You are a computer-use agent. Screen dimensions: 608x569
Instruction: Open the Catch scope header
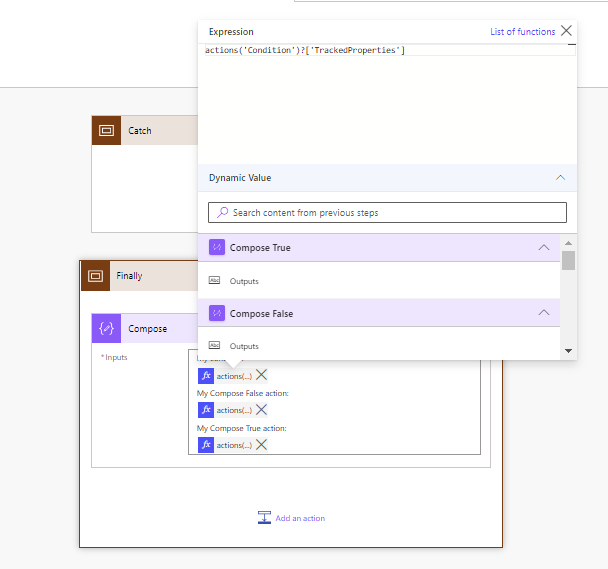pos(145,130)
